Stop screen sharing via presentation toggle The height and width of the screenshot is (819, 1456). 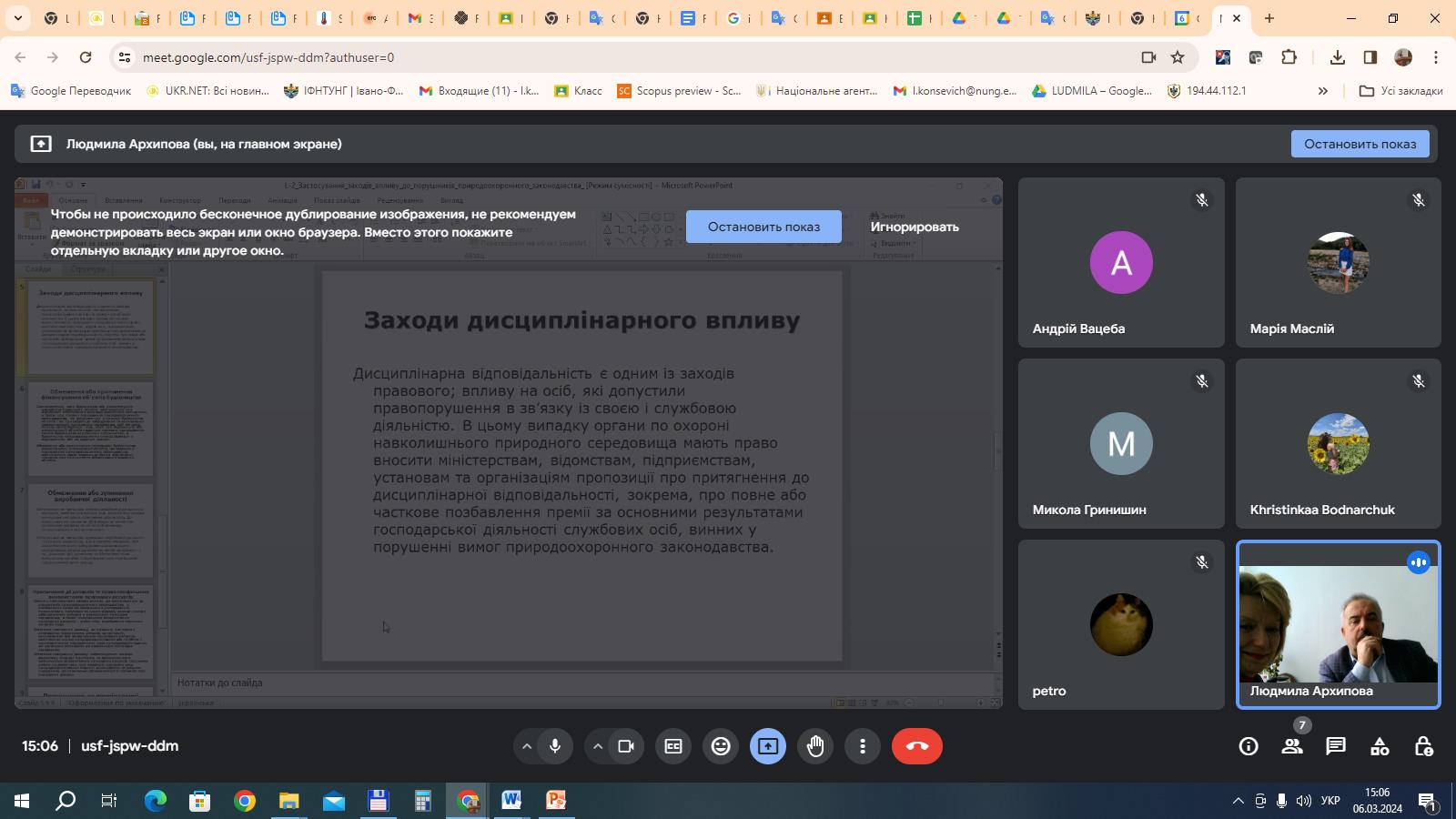(767, 745)
